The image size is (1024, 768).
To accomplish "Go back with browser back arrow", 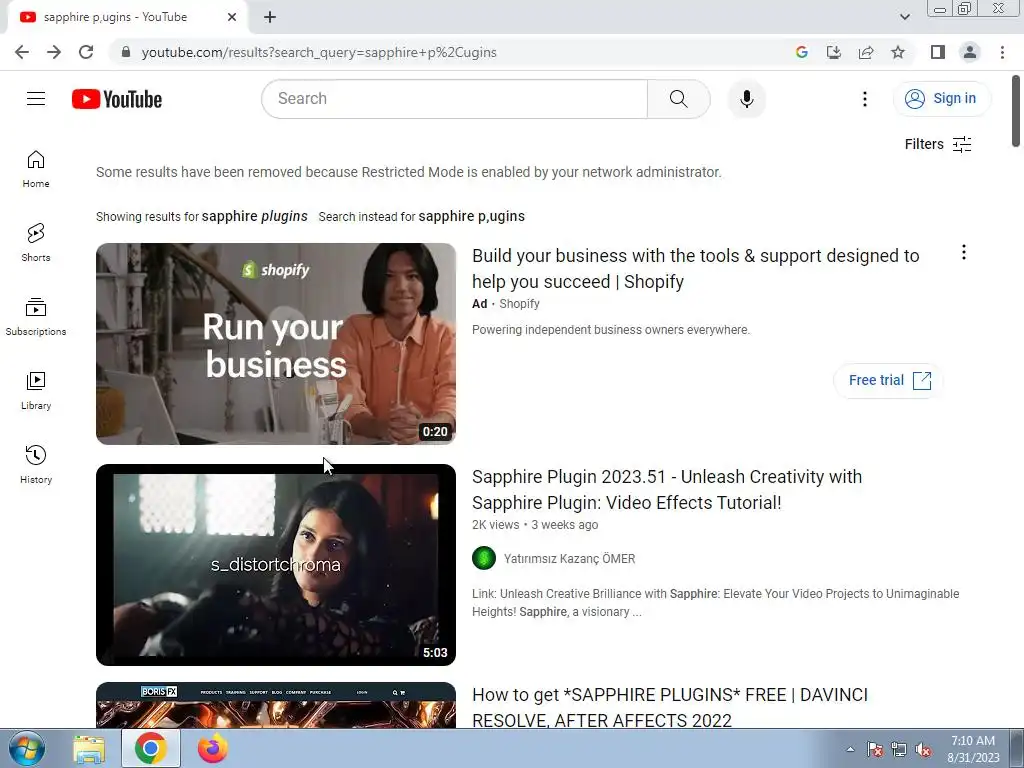I will [x=22, y=52].
